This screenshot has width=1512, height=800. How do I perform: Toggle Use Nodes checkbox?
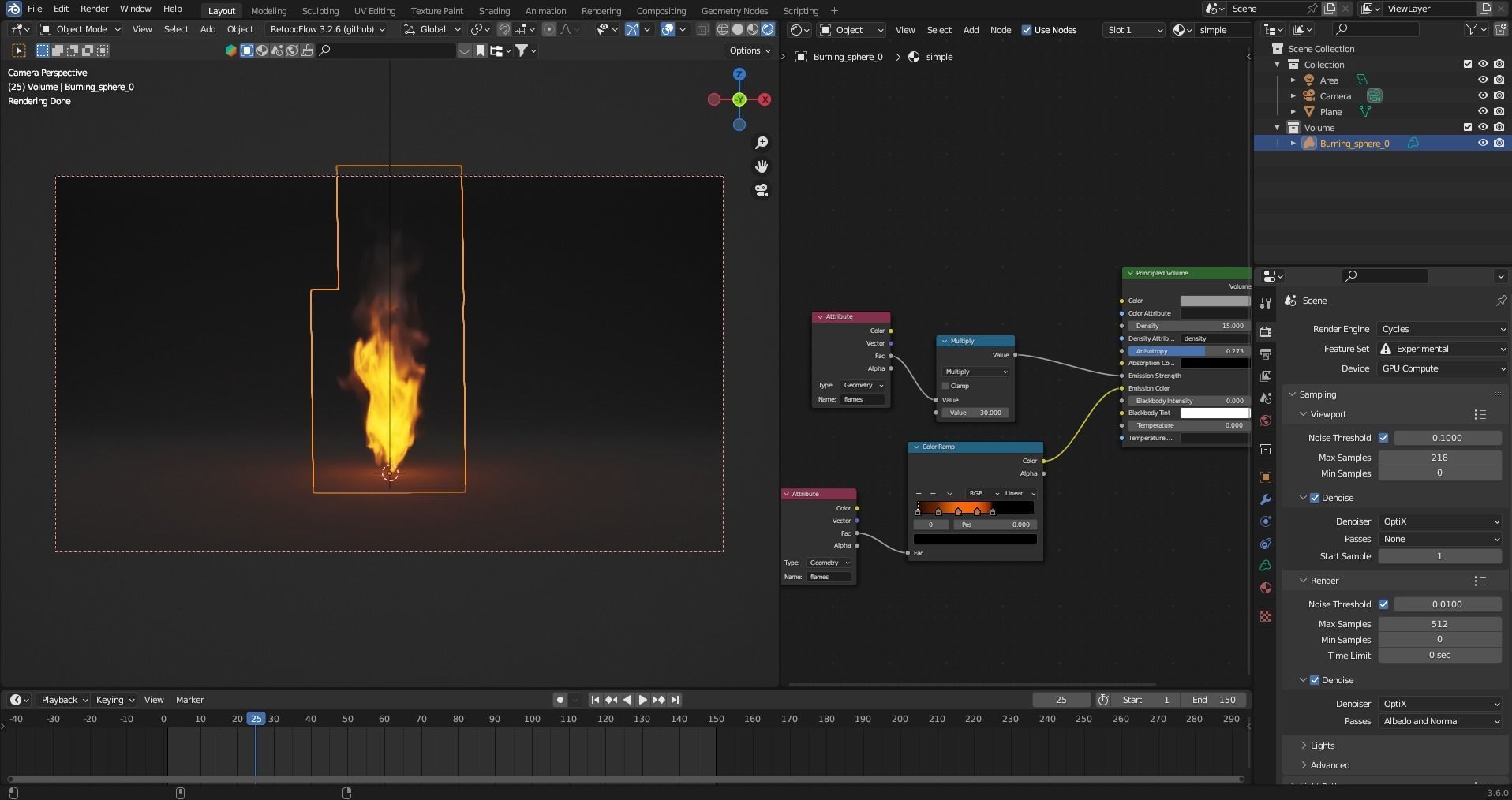(x=1027, y=30)
